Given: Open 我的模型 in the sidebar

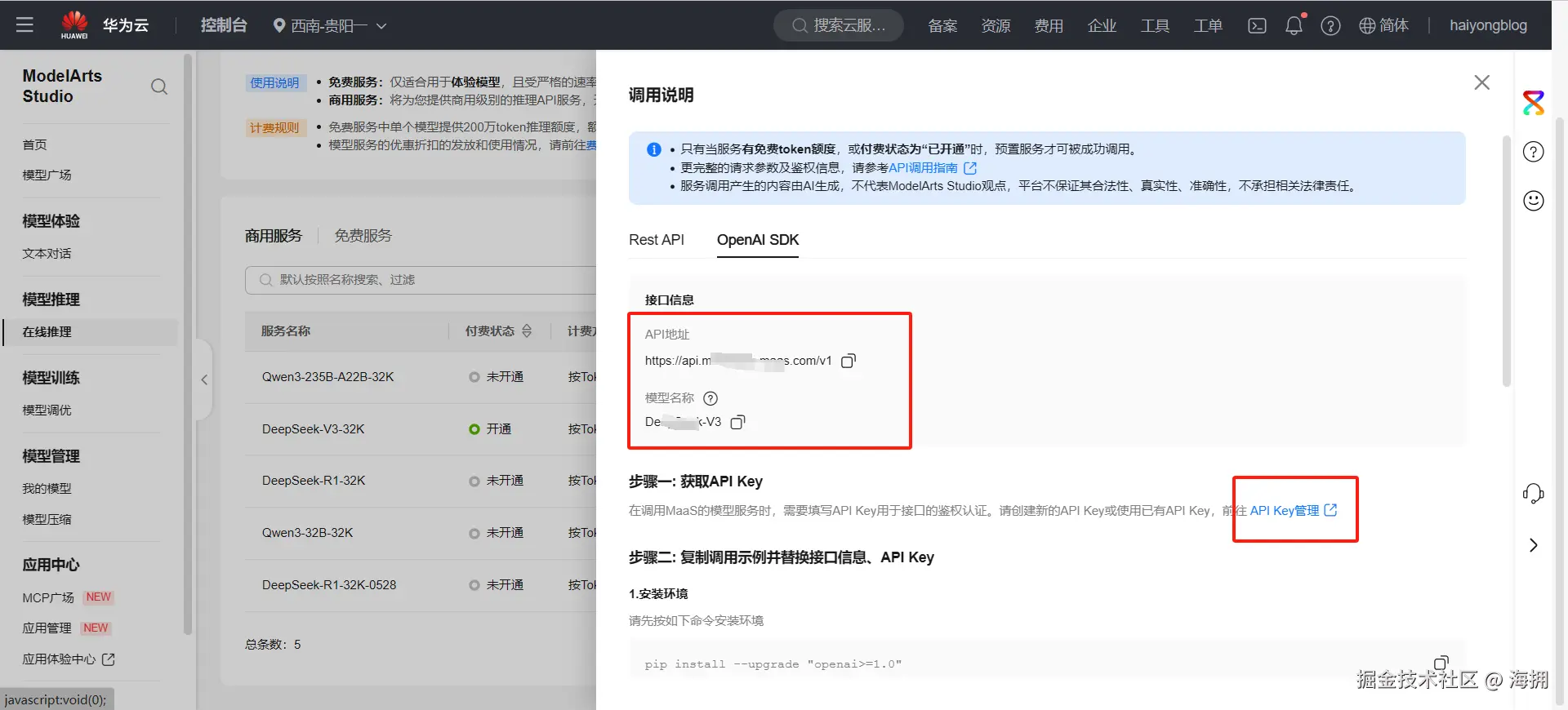Looking at the screenshot, I should (x=47, y=488).
